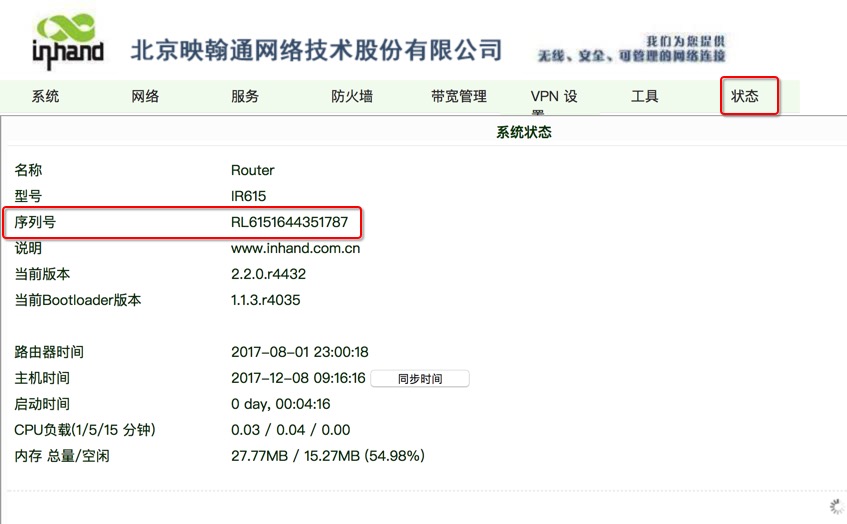Click the model value IR615
The width and height of the screenshot is (847, 524).
coord(249,196)
